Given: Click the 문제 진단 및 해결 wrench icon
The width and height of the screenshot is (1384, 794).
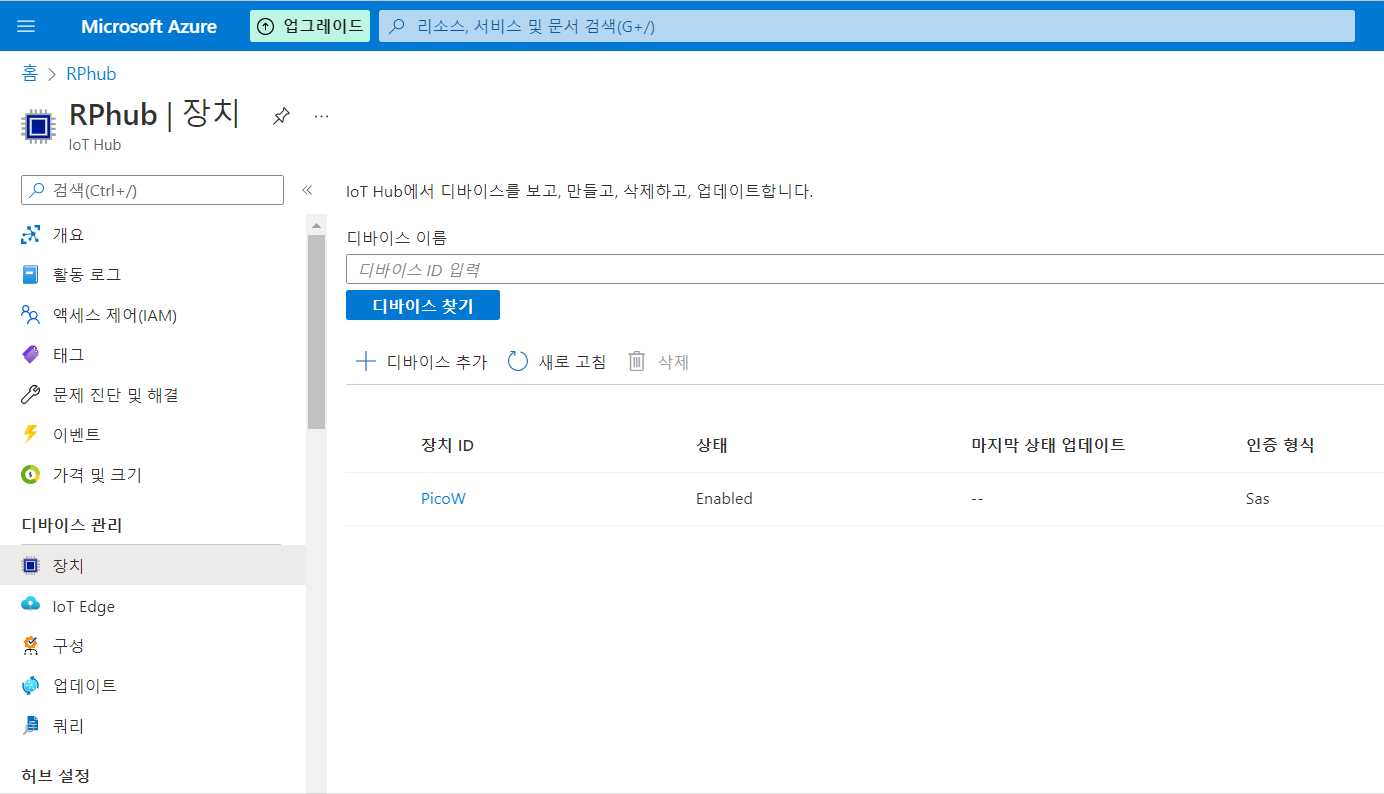Looking at the screenshot, I should (x=31, y=395).
